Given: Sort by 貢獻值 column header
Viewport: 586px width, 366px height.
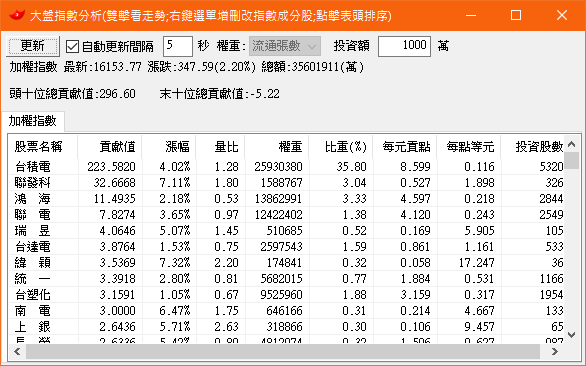Looking at the screenshot, I should [110, 147].
